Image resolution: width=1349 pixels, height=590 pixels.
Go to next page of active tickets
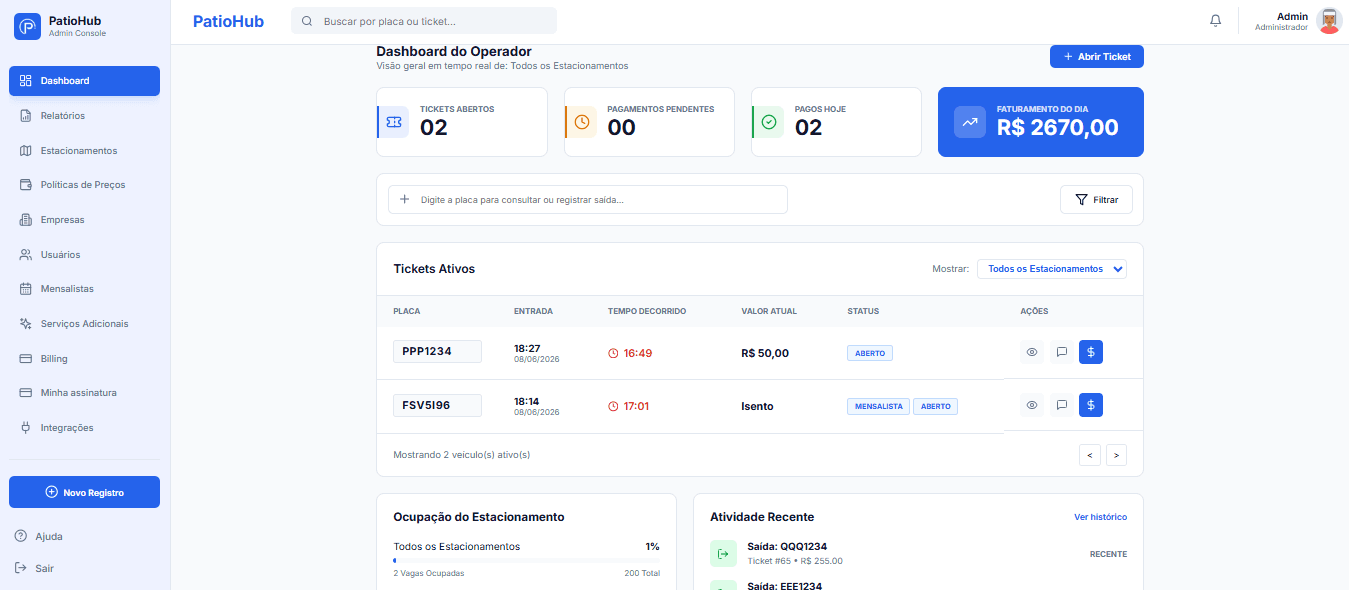1116,455
